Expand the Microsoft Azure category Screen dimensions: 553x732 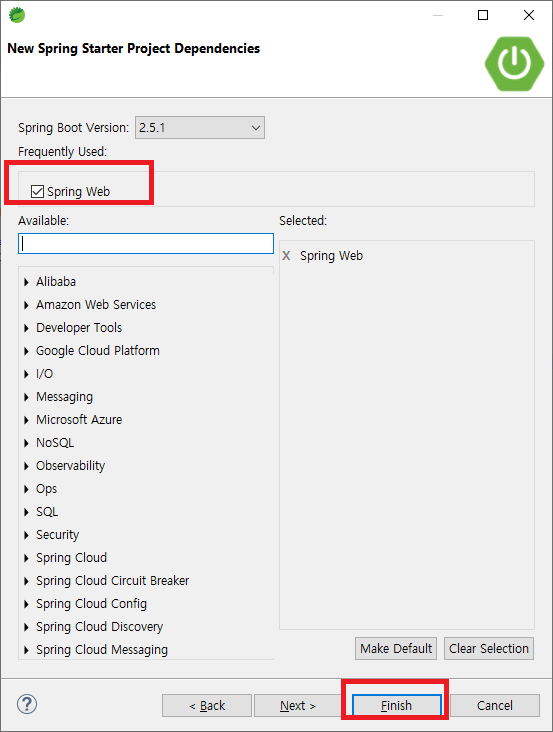(x=27, y=420)
